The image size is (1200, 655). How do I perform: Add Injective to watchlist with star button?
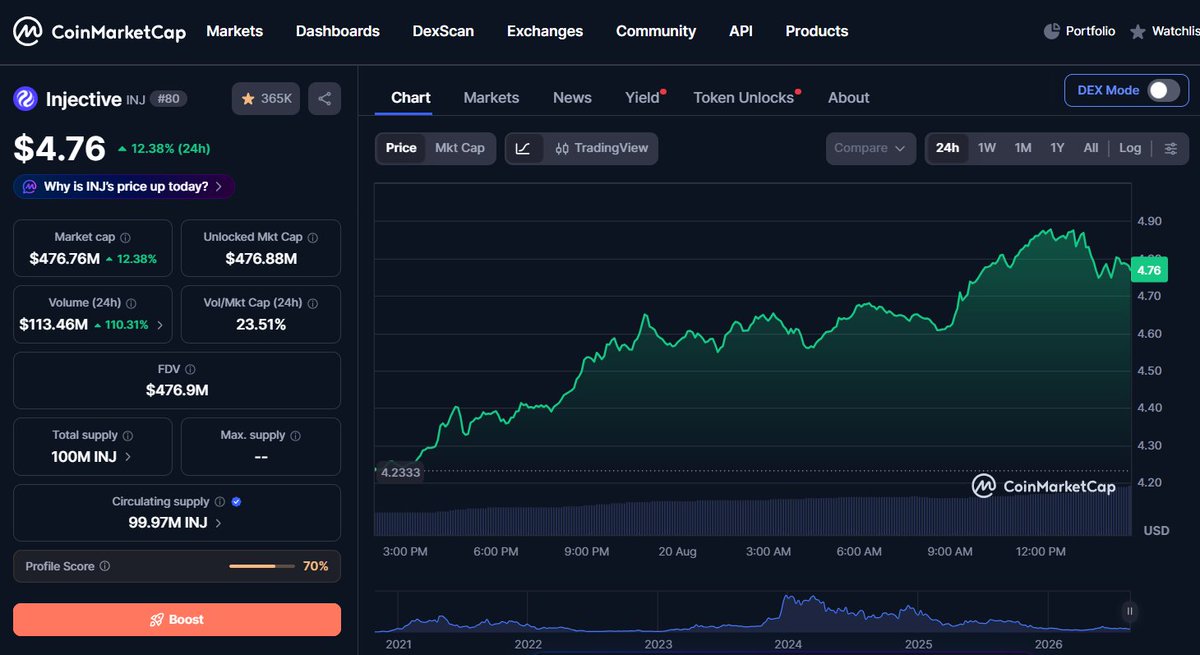pyautogui.click(x=266, y=99)
